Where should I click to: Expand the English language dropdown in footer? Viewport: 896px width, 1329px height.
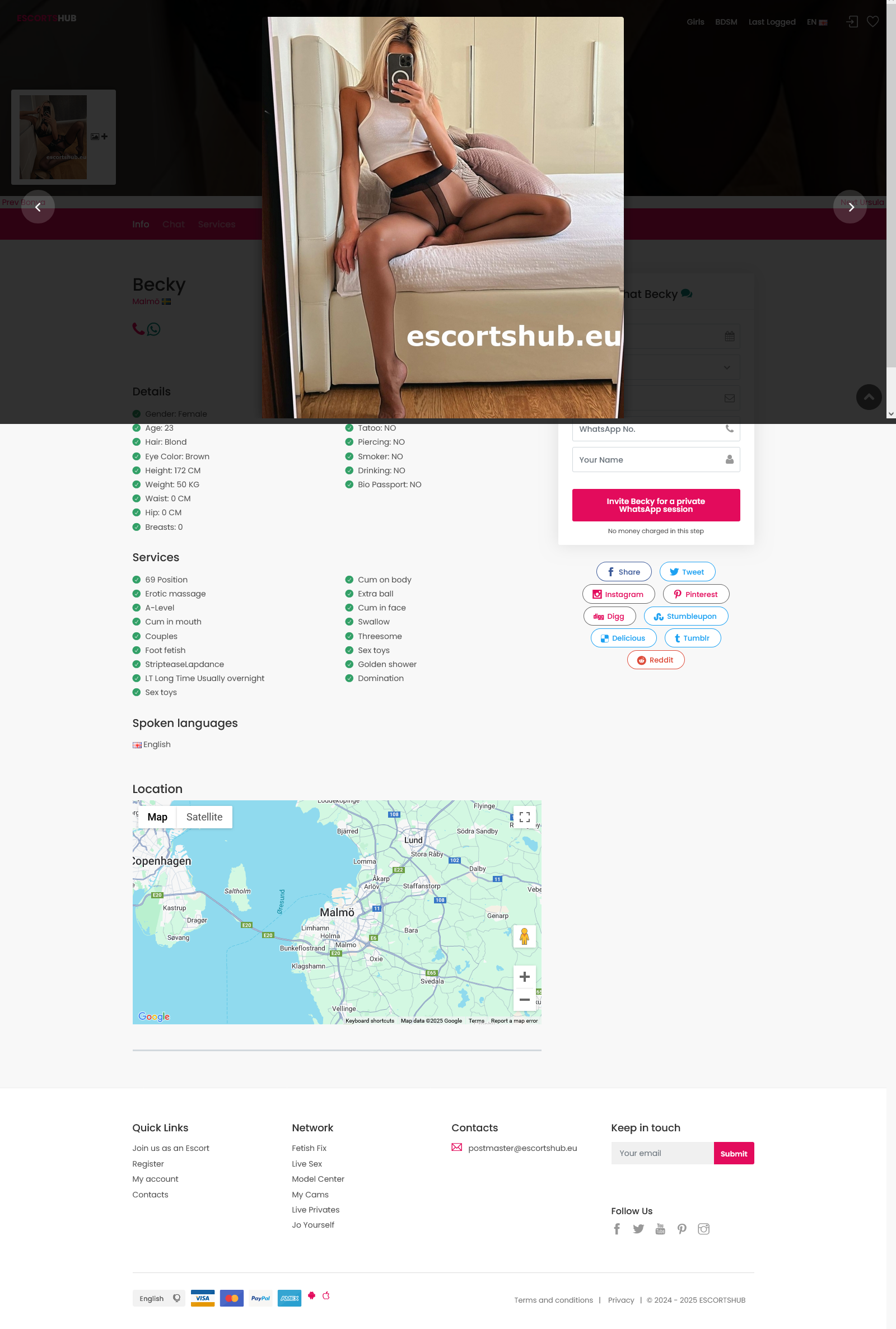pyautogui.click(x=159, y=1298)
